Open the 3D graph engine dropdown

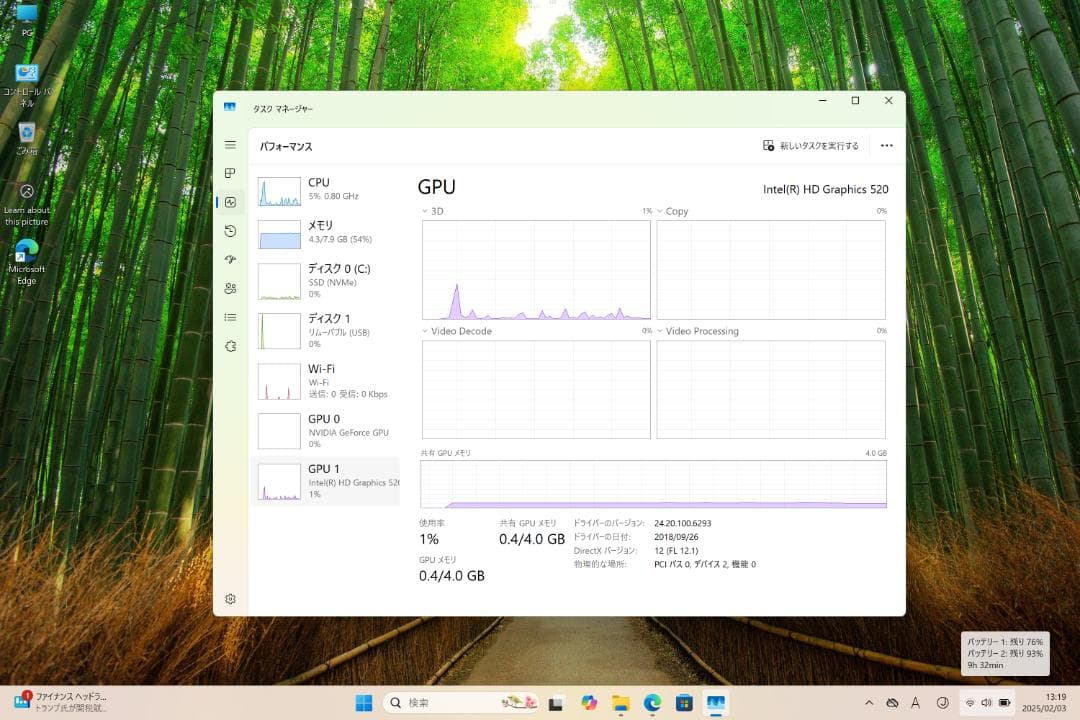(424, 211)
